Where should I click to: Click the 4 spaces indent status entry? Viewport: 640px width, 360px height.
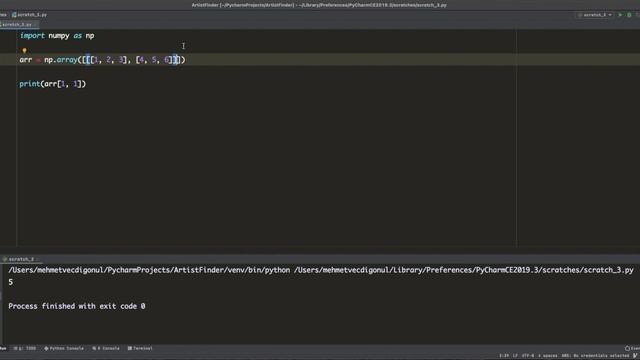click(547, 356)
